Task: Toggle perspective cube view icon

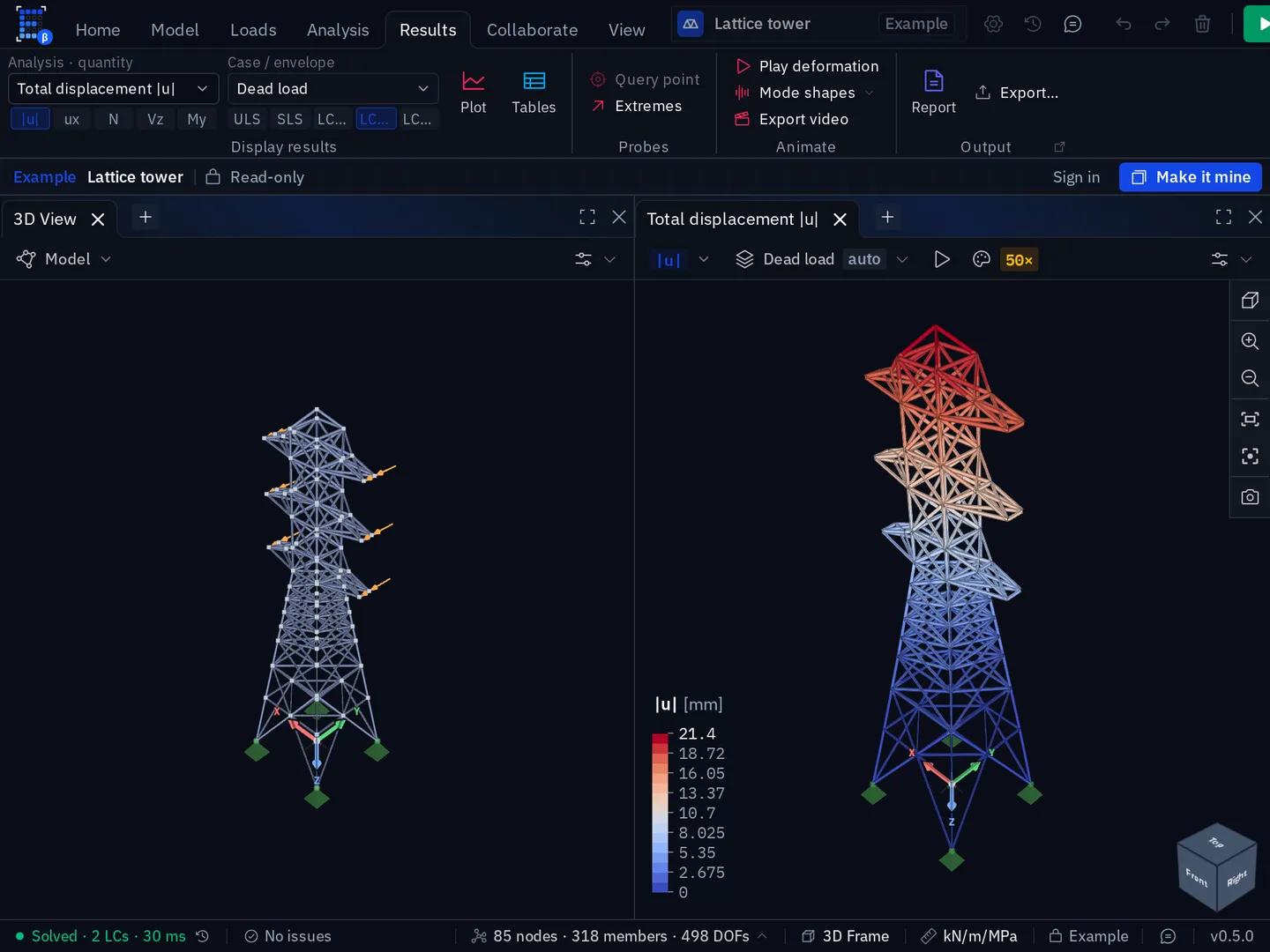Action: pyautogui.click(x=1250, y=301)
